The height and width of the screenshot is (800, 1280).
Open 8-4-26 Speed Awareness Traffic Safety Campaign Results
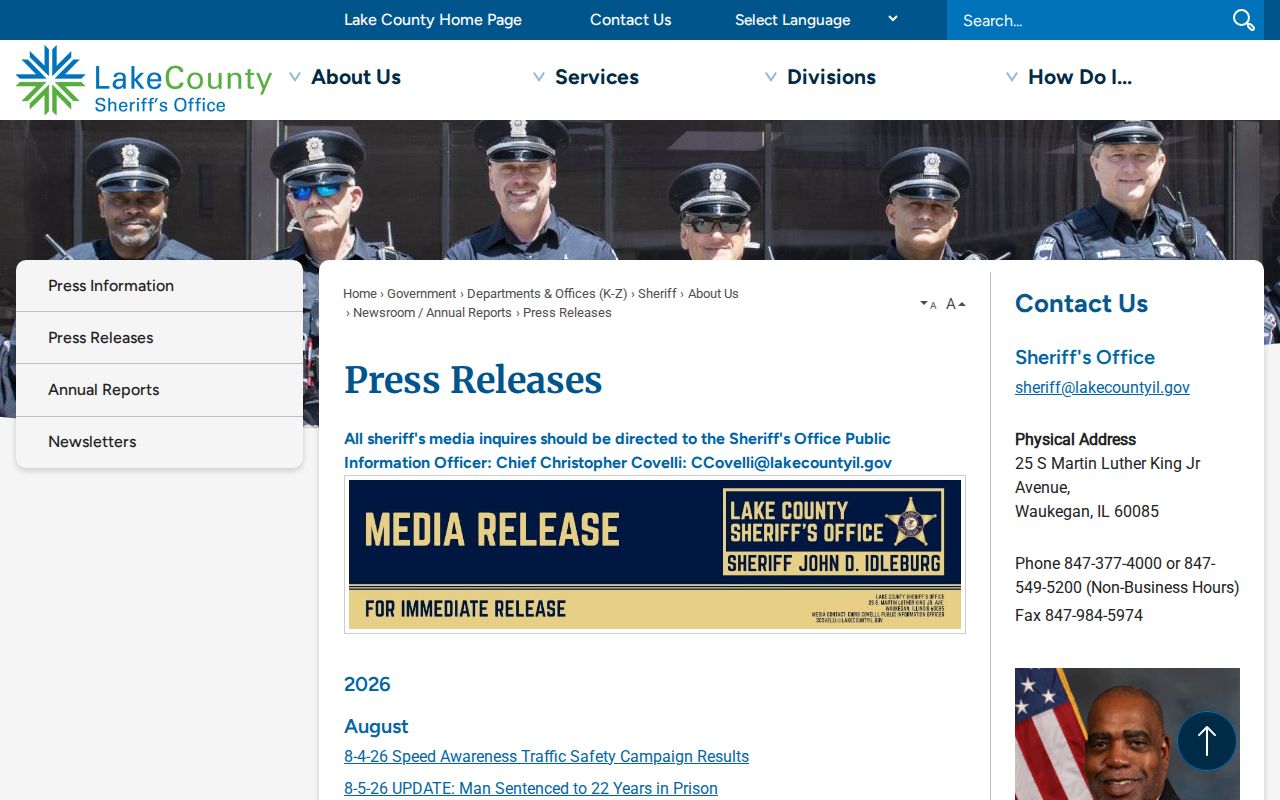[x=546, y=757]
